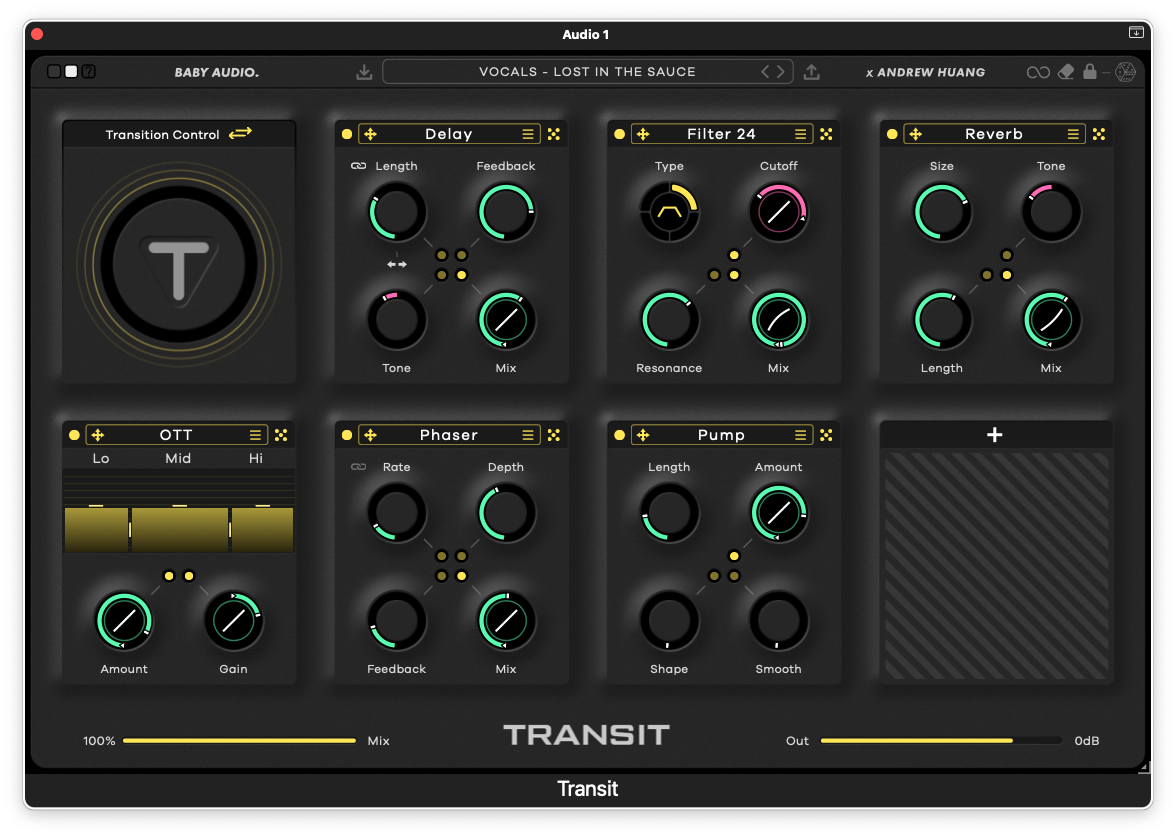
Task: Click the padlock icon in top bar
Action: [x=1090, y=72]
